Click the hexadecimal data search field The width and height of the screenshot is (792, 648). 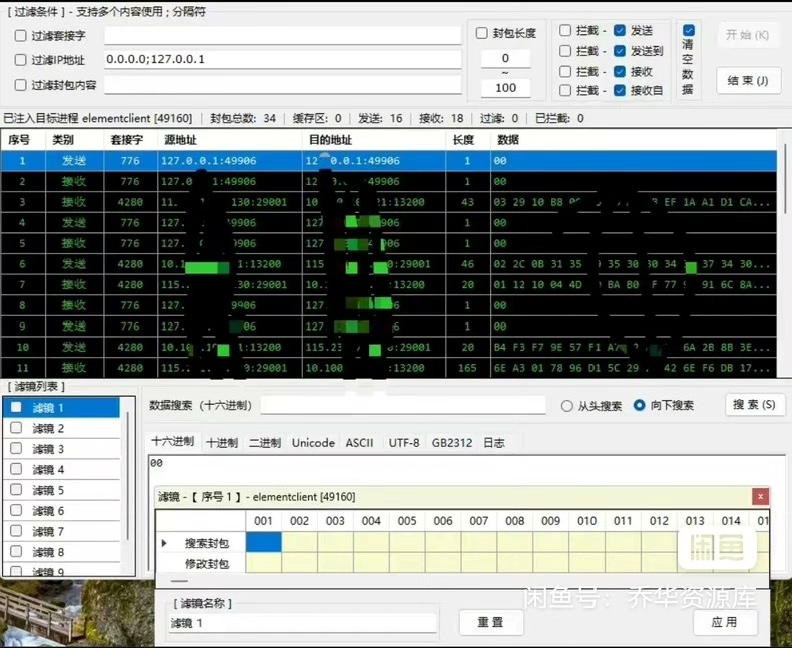coord(403,405)
